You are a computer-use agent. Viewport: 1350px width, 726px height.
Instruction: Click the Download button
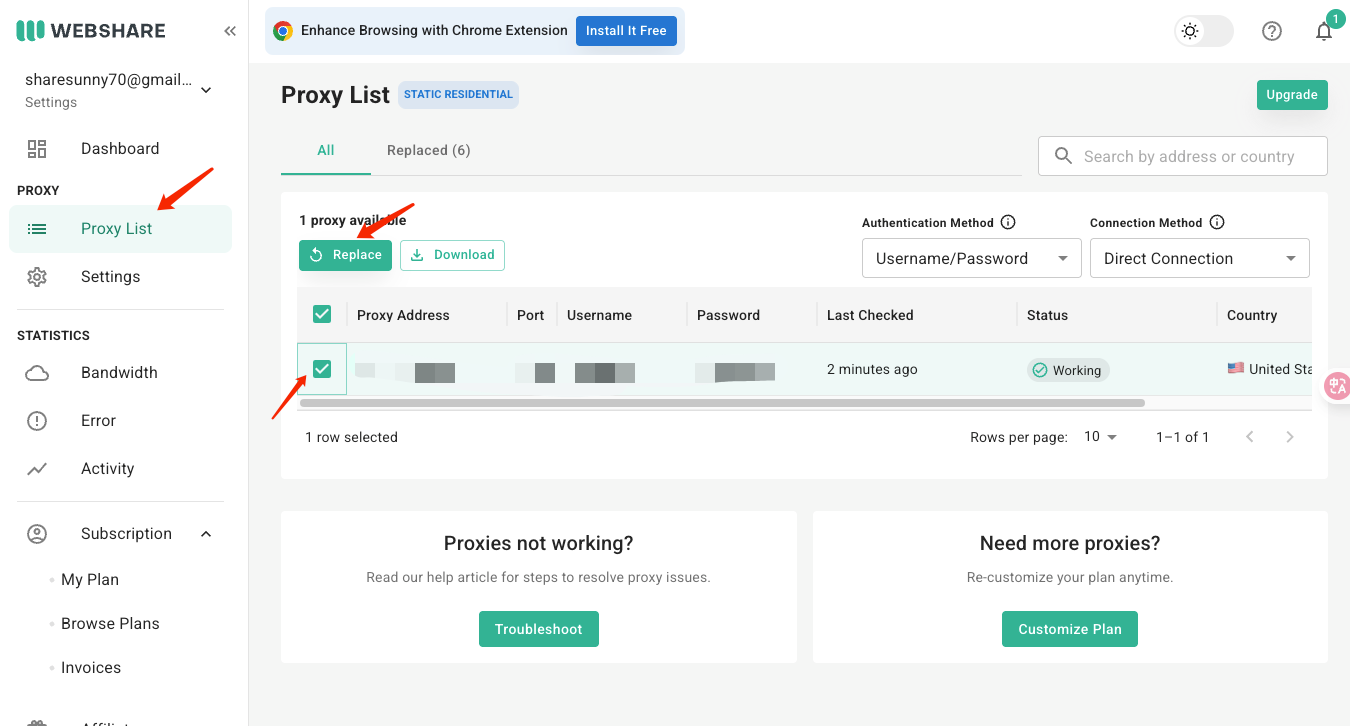[452, 255]
